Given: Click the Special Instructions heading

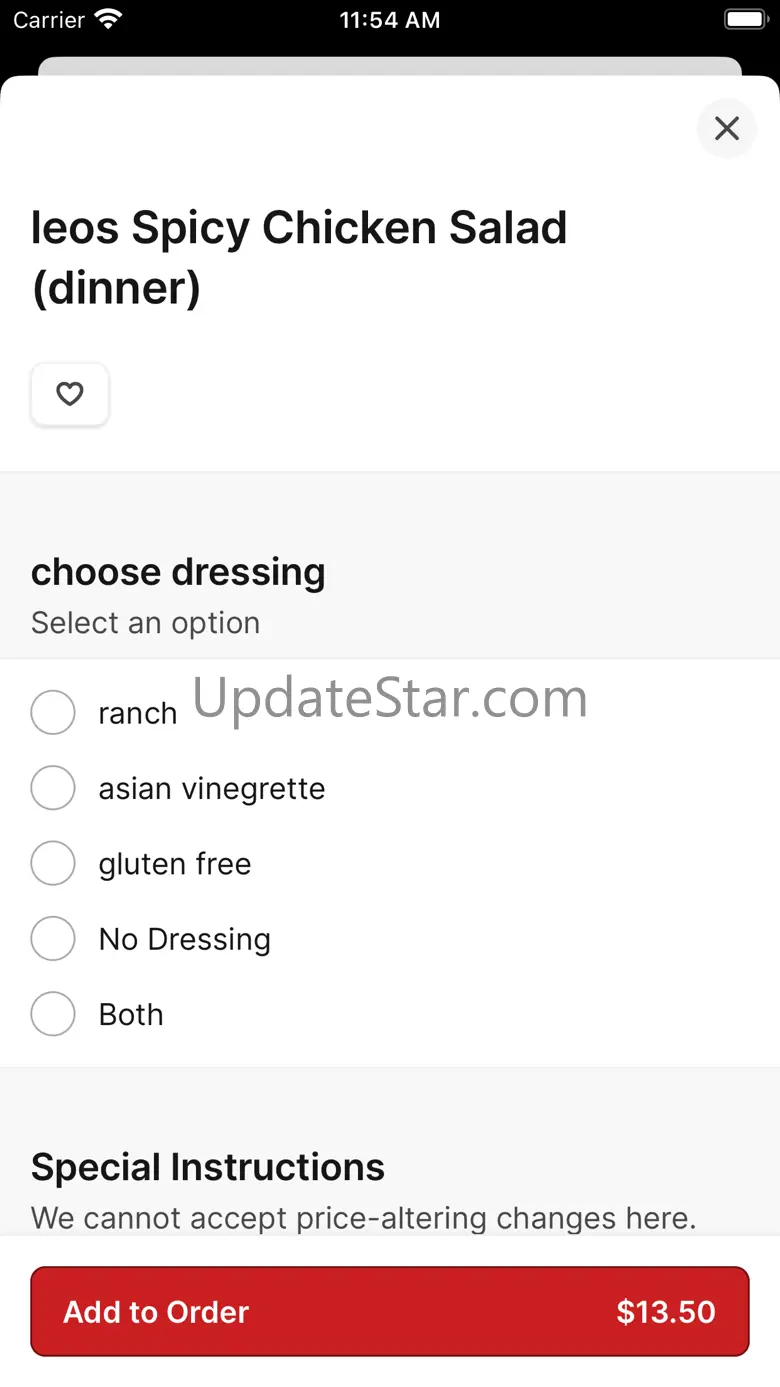Looking at the screenshot, I should (x=208, y=1167).
